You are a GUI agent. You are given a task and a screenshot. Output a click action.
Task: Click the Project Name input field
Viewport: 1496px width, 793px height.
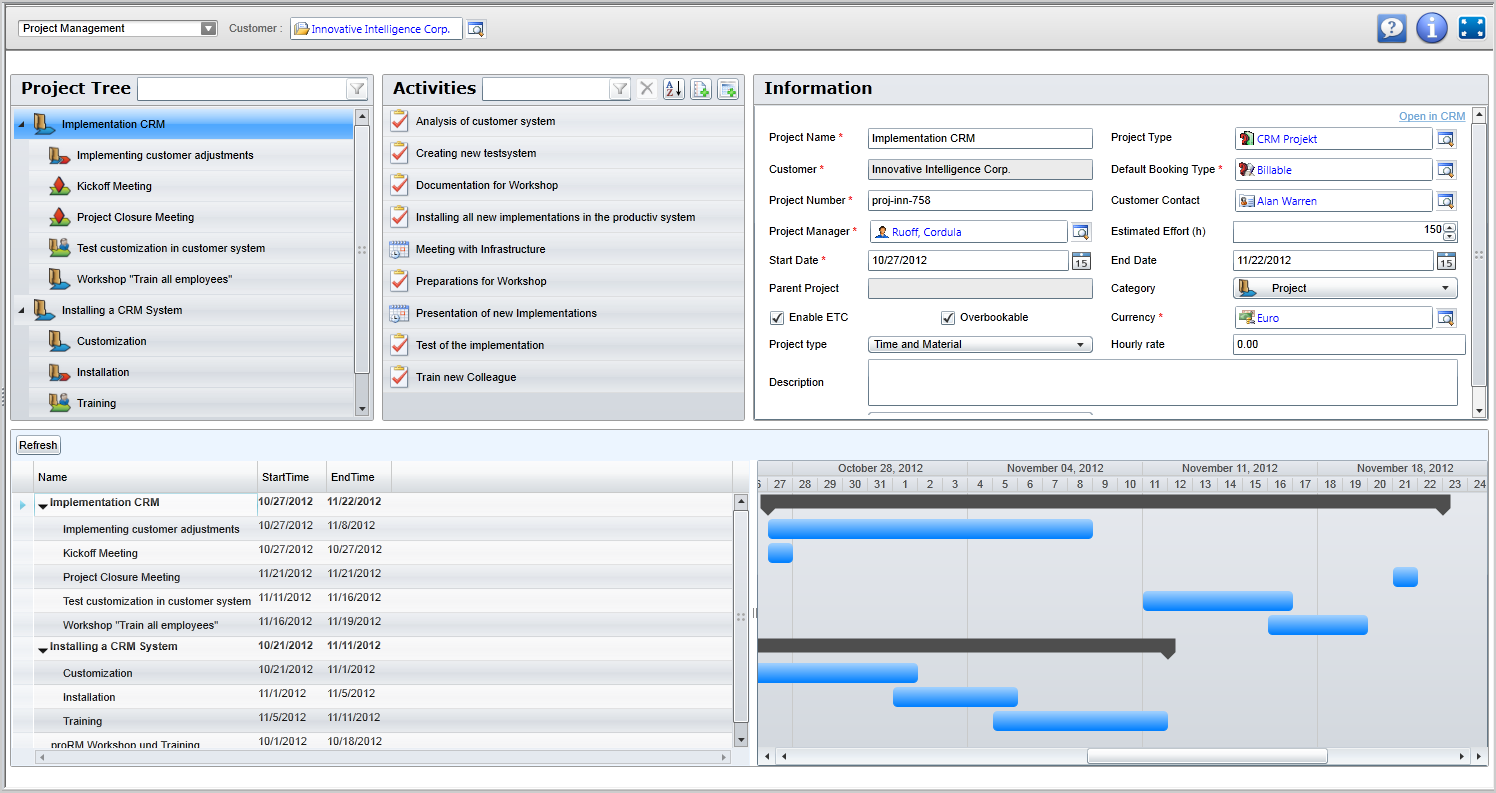980,138
